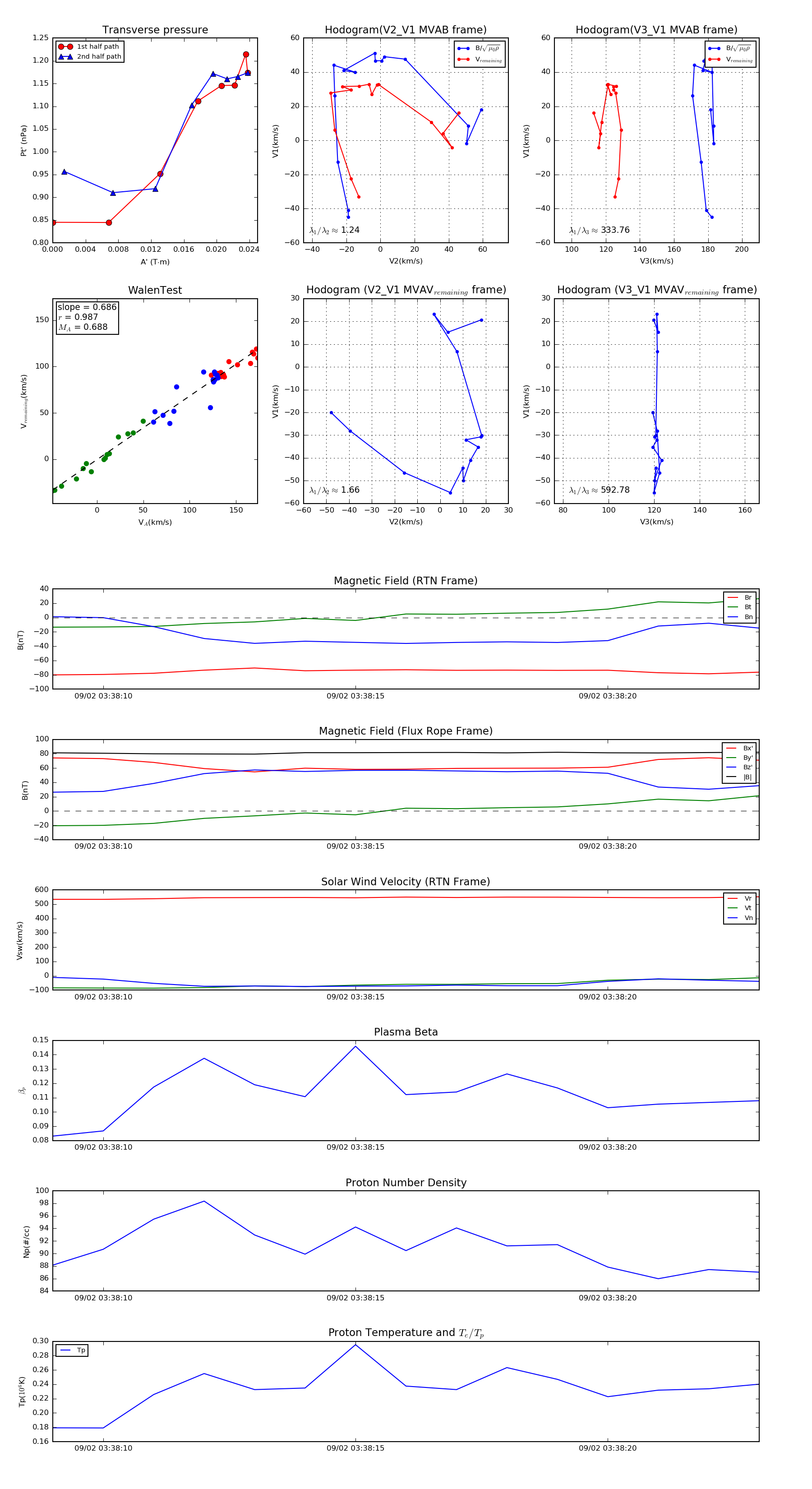Image resolution: width=812 pixels, height=1489 pixels.
Task: Click the 'Magnetic Field (Flux Rope Frame)' title
Action: pyautogui.click(x=406, y=731)
